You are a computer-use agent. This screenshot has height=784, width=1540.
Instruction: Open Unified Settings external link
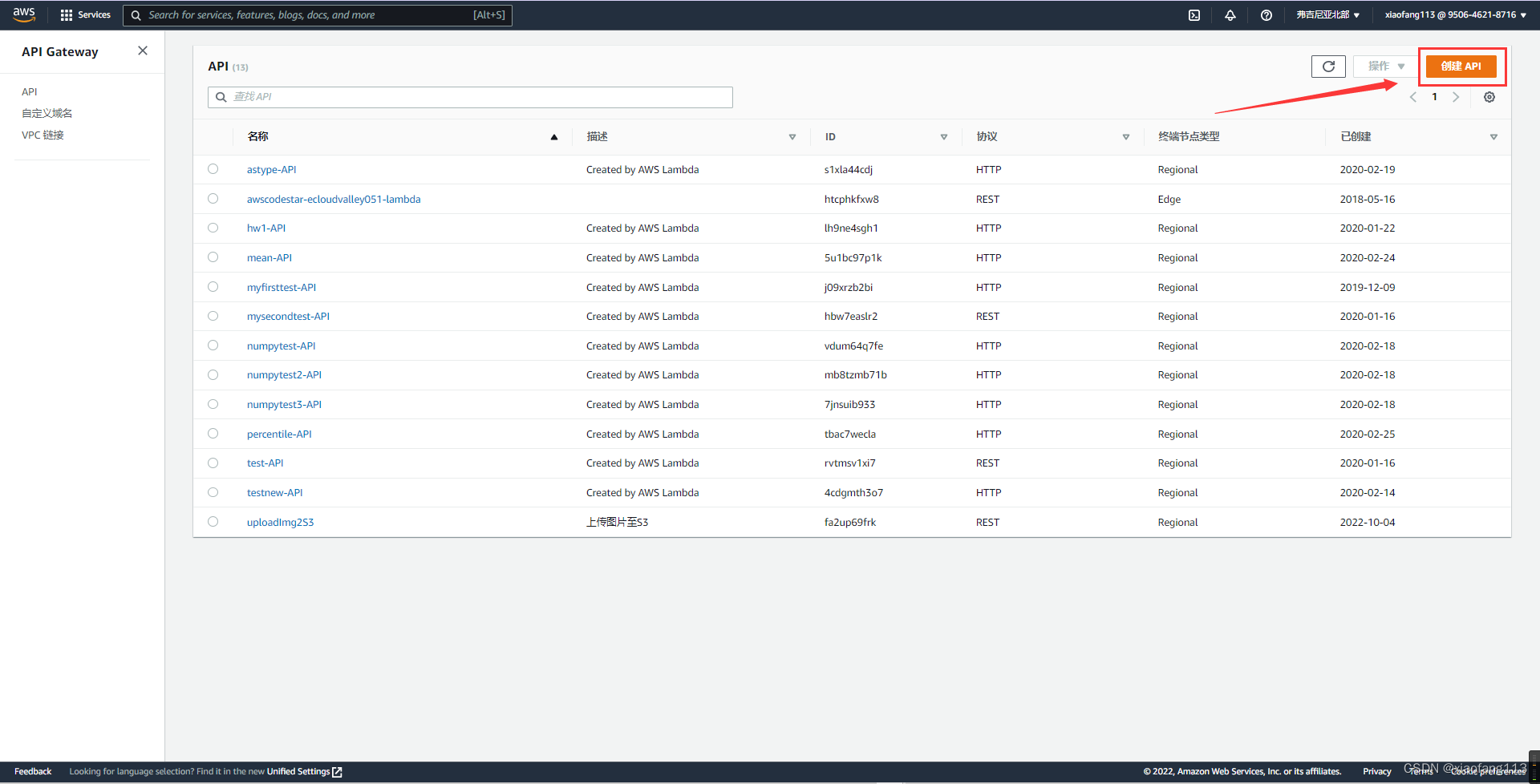point(305,771)
